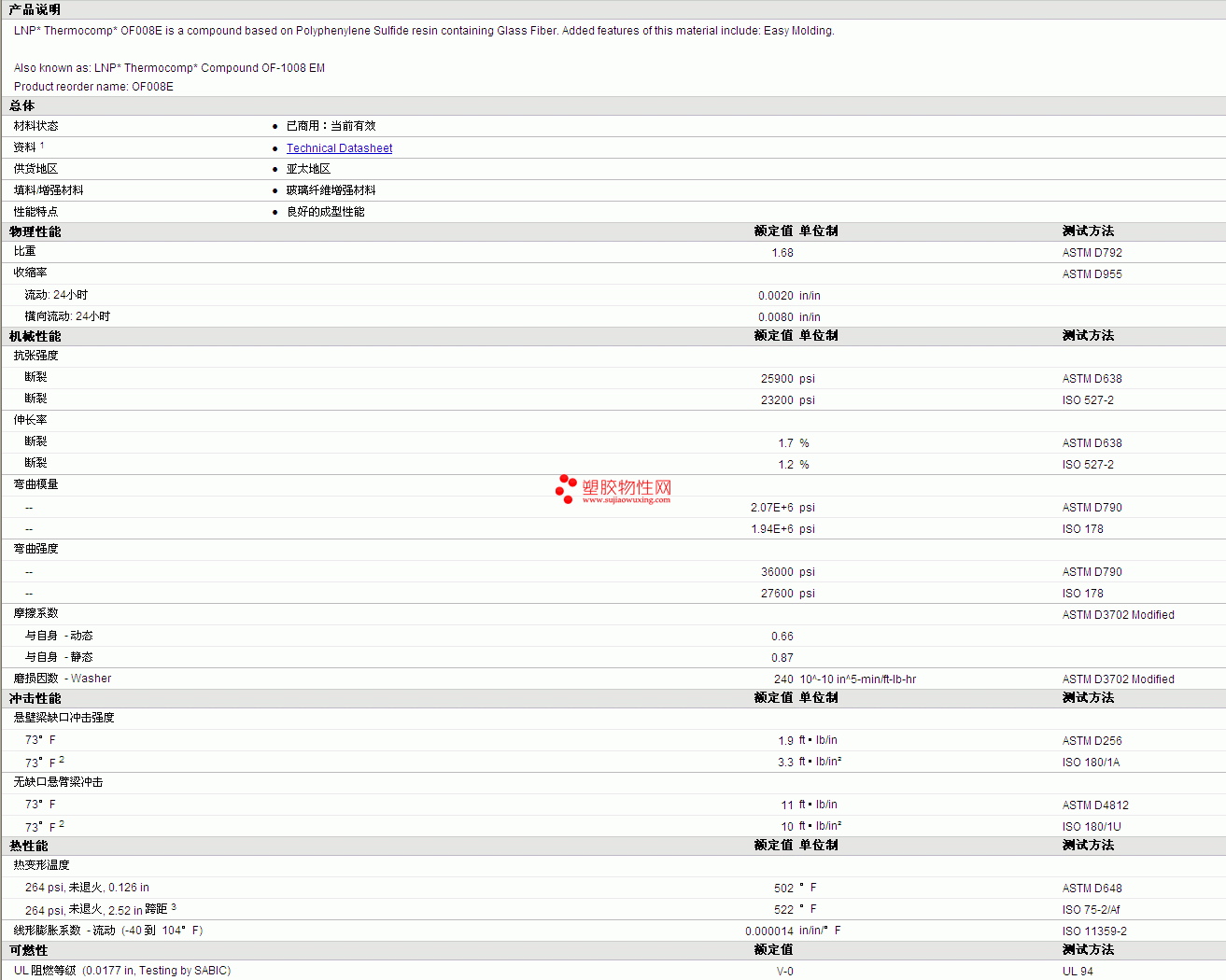
Task: Select the "23200" psi value
Action: [x=777, y=400]
